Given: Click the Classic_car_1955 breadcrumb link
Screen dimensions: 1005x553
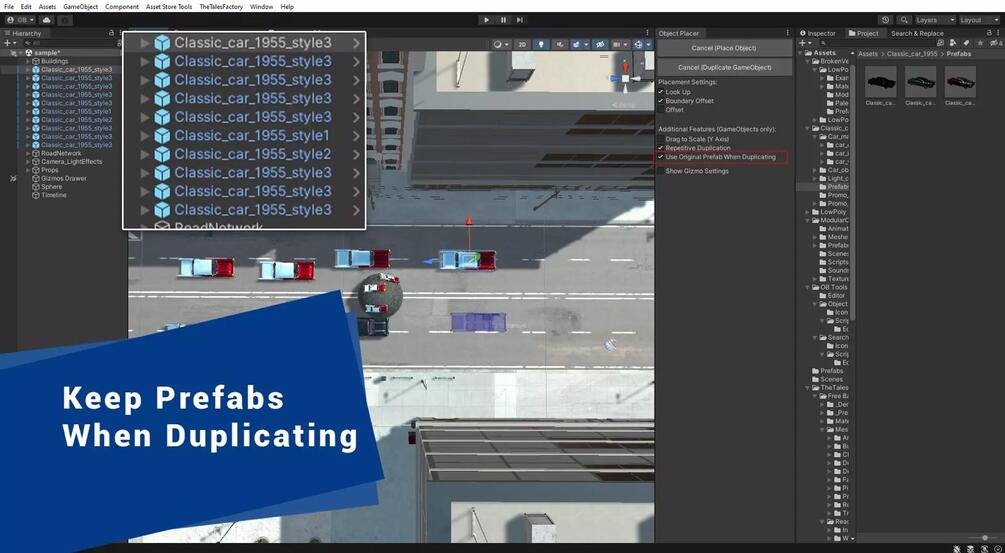Looking at the screenshot, I should click(x=911, y=54).
